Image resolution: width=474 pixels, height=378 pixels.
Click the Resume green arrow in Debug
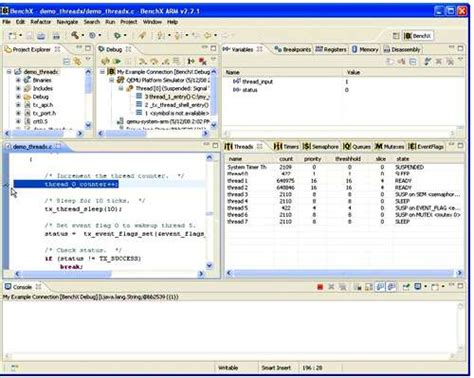coord(117,61)
